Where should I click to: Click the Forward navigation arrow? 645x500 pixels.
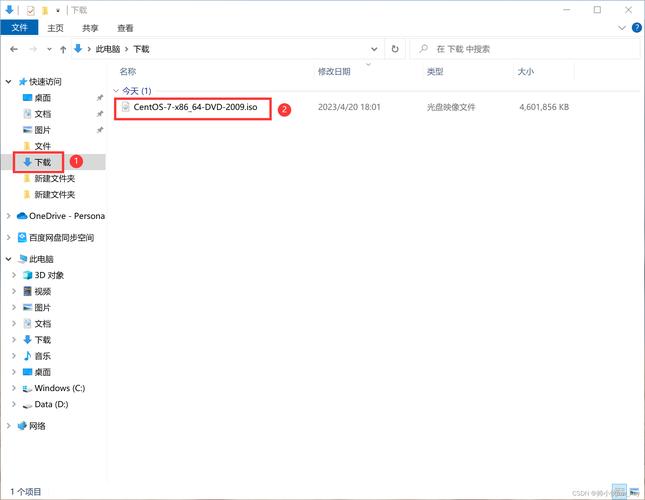coord(33,49)
